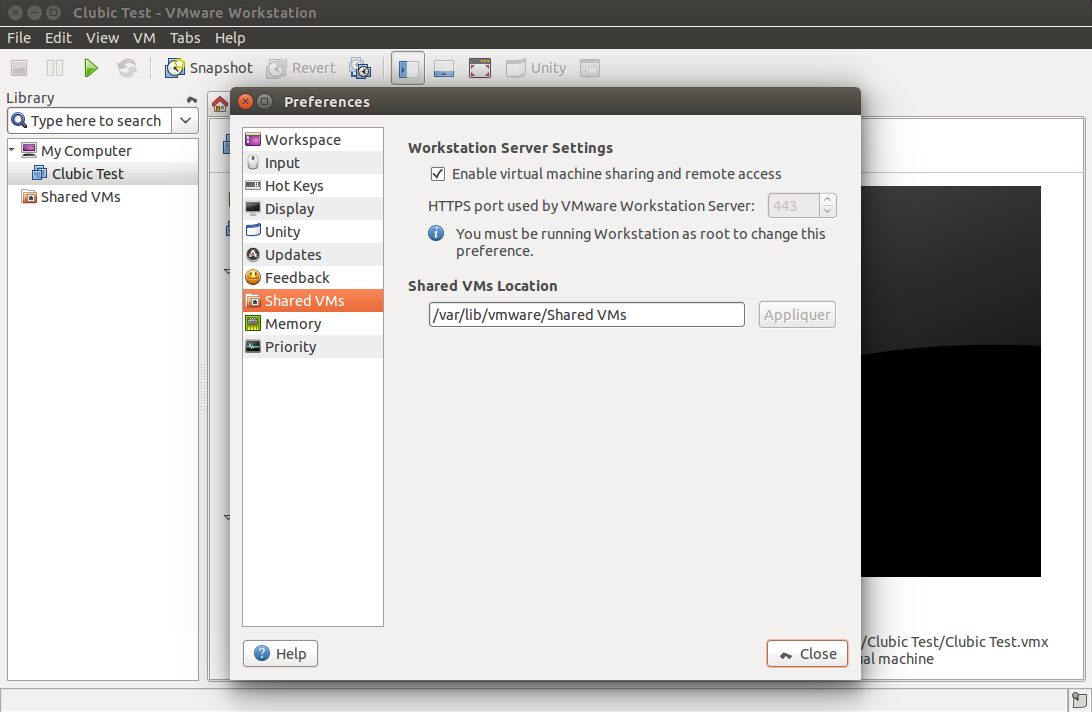Viewport: 1092px width, 712px height.
Task: Open the Tabs menu
Action: click(185, 37)
